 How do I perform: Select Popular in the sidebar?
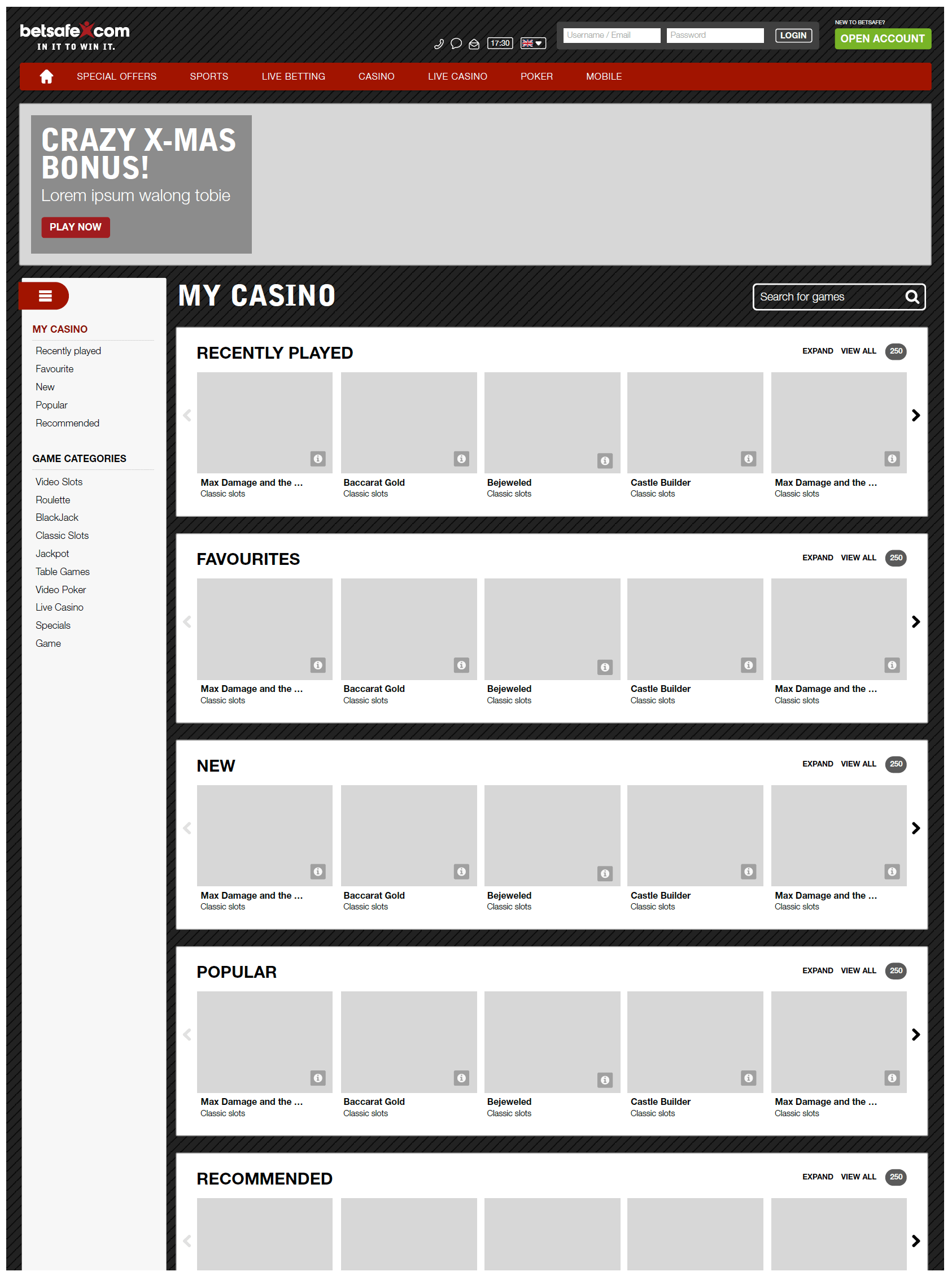pyautogui.click(x=51, y=406)
